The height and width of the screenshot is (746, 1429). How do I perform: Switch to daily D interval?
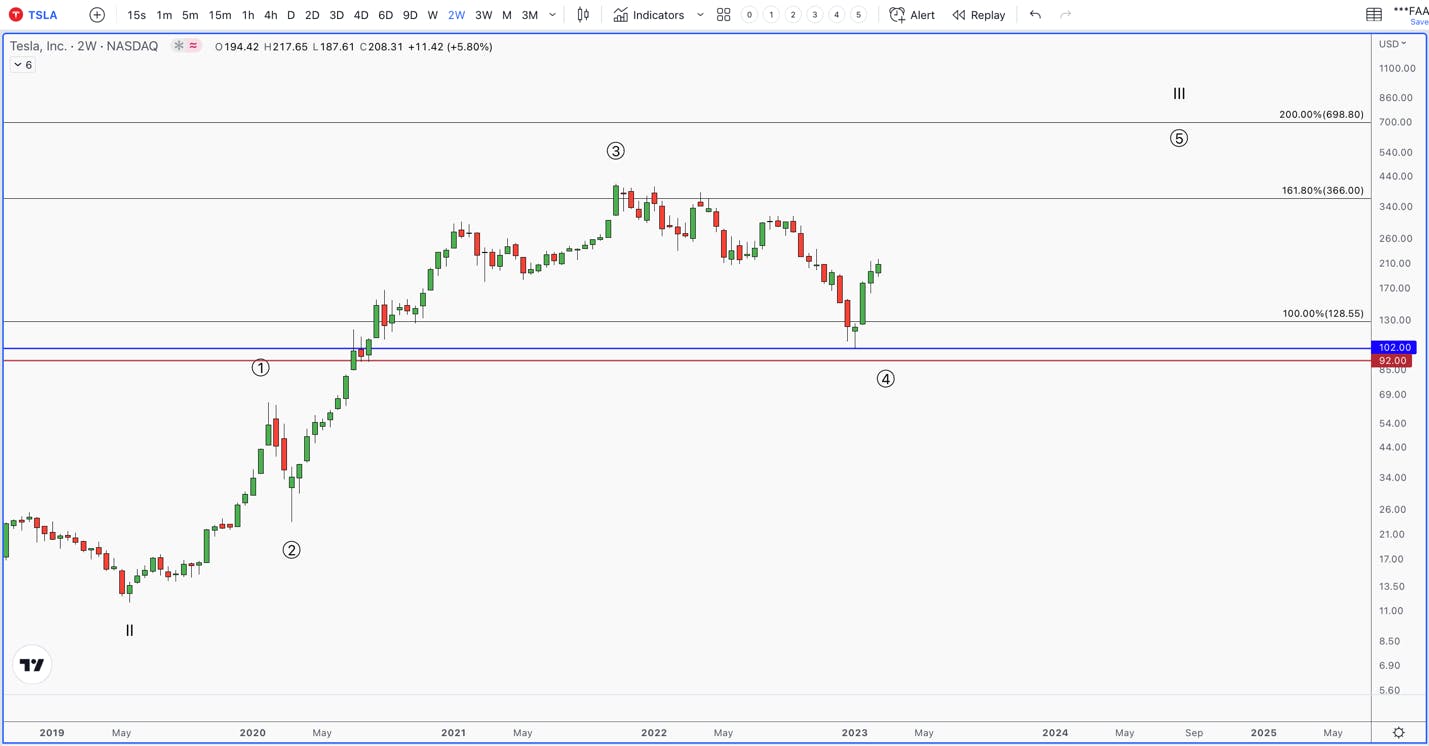coord(291,15)
